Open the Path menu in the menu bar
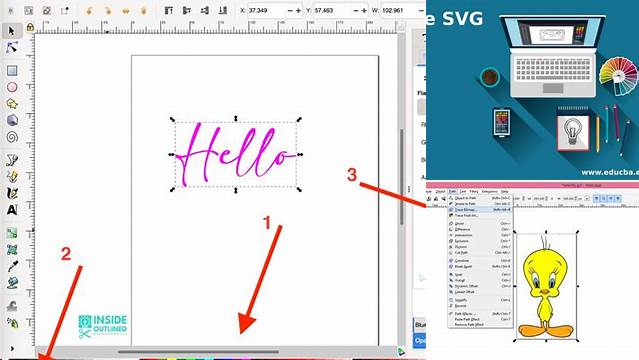This screenshot has height=360, width=639. click(452, 191)
